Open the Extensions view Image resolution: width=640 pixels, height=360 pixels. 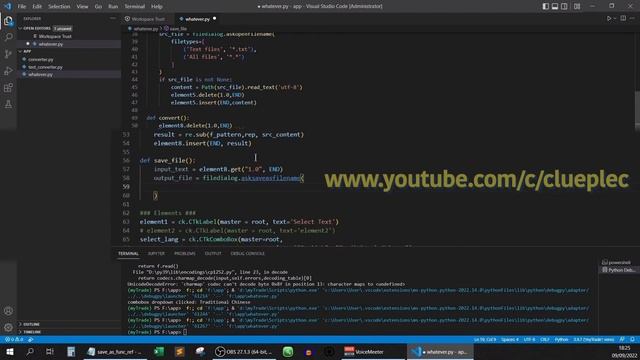8,87
